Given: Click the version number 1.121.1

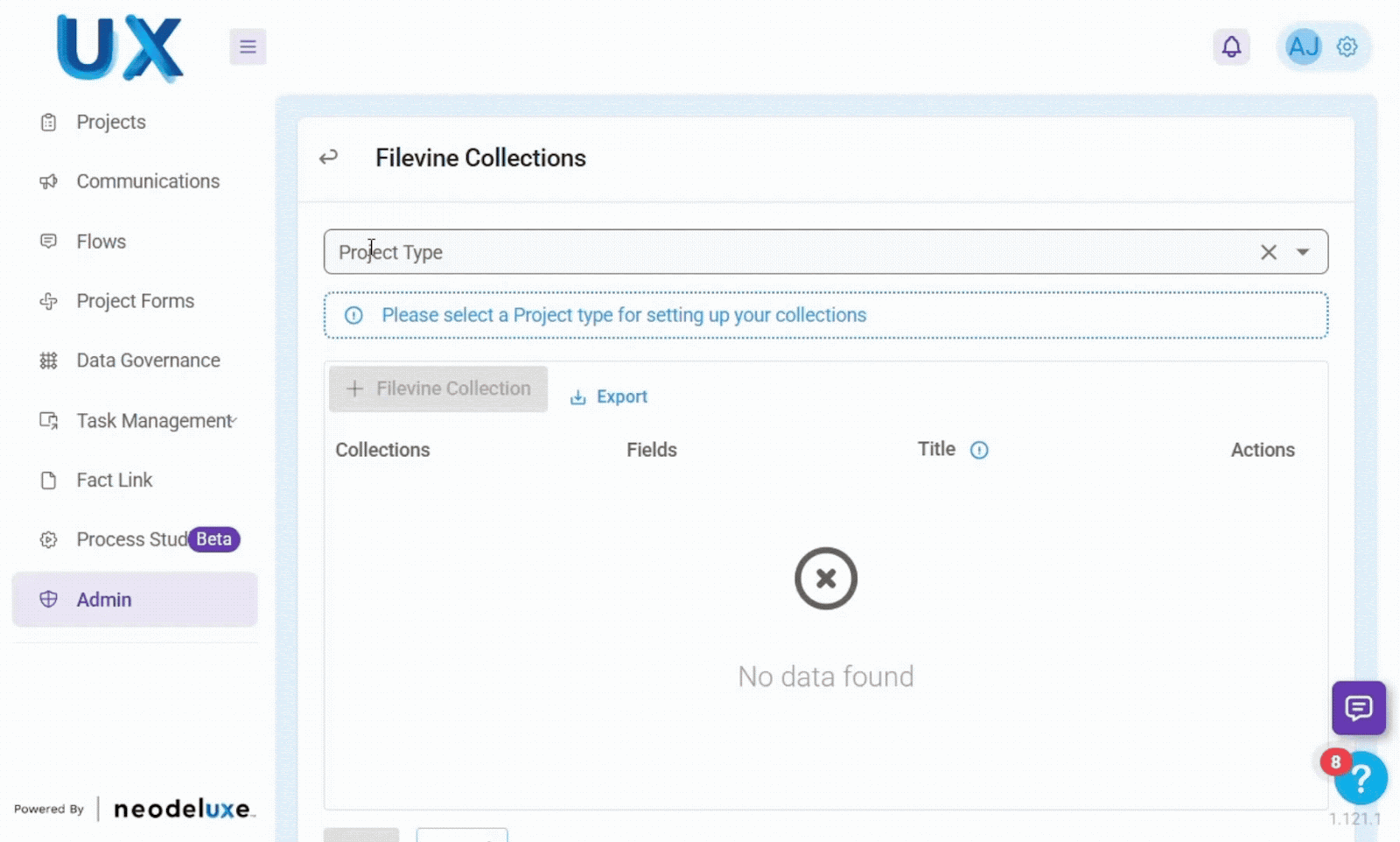Looking at the screenshot, I should (x=1354, y=819).
